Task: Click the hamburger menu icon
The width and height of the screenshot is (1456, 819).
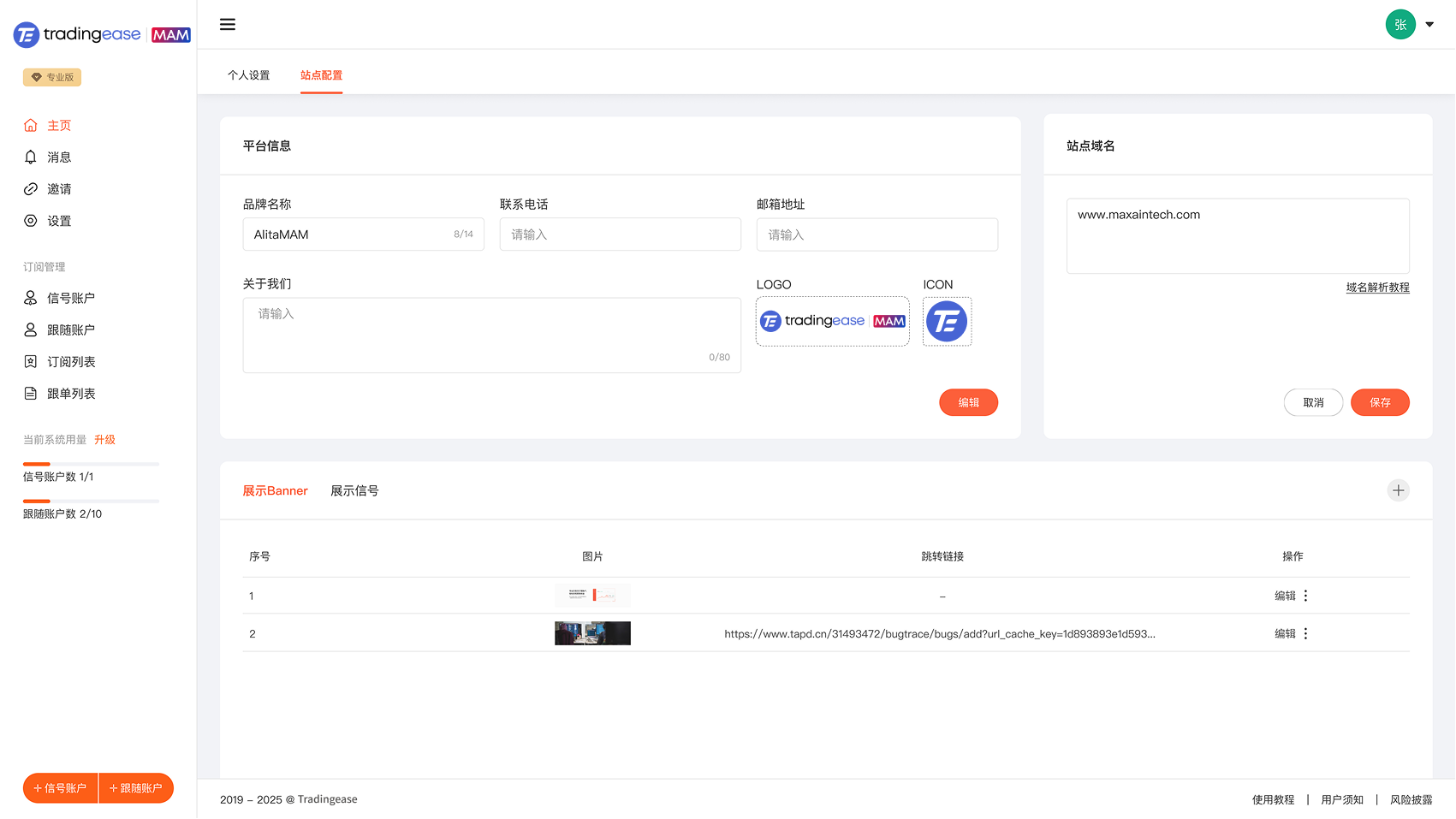Action: [x=228, y=25]
